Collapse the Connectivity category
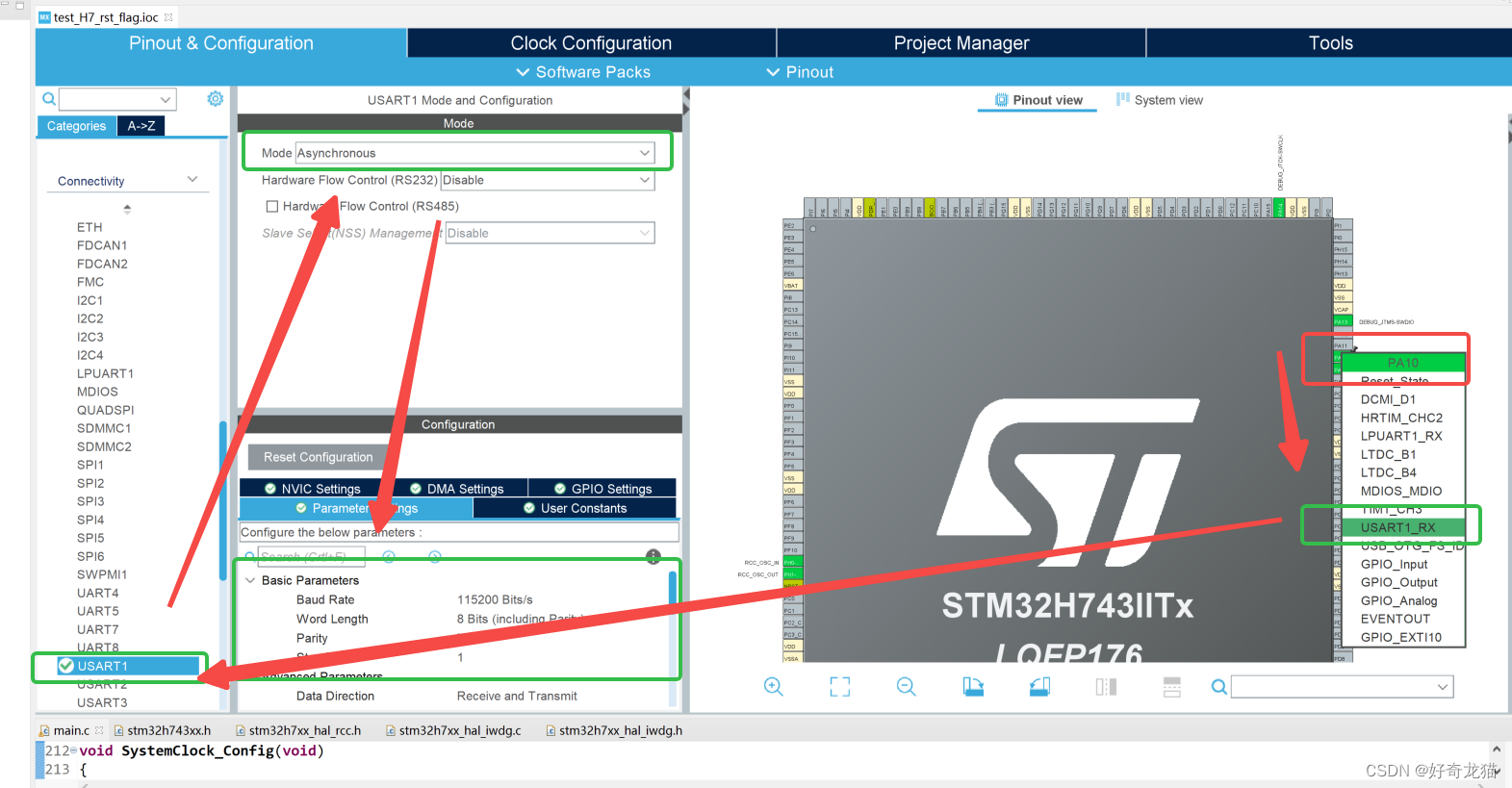This screenshot has width=1512, height=788. (x=192, y=180)
